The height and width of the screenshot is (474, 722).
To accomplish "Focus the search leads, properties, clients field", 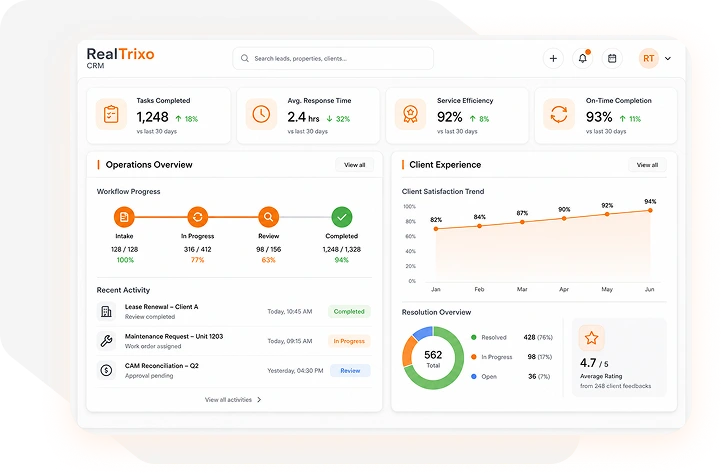I will tap(333, 59).
